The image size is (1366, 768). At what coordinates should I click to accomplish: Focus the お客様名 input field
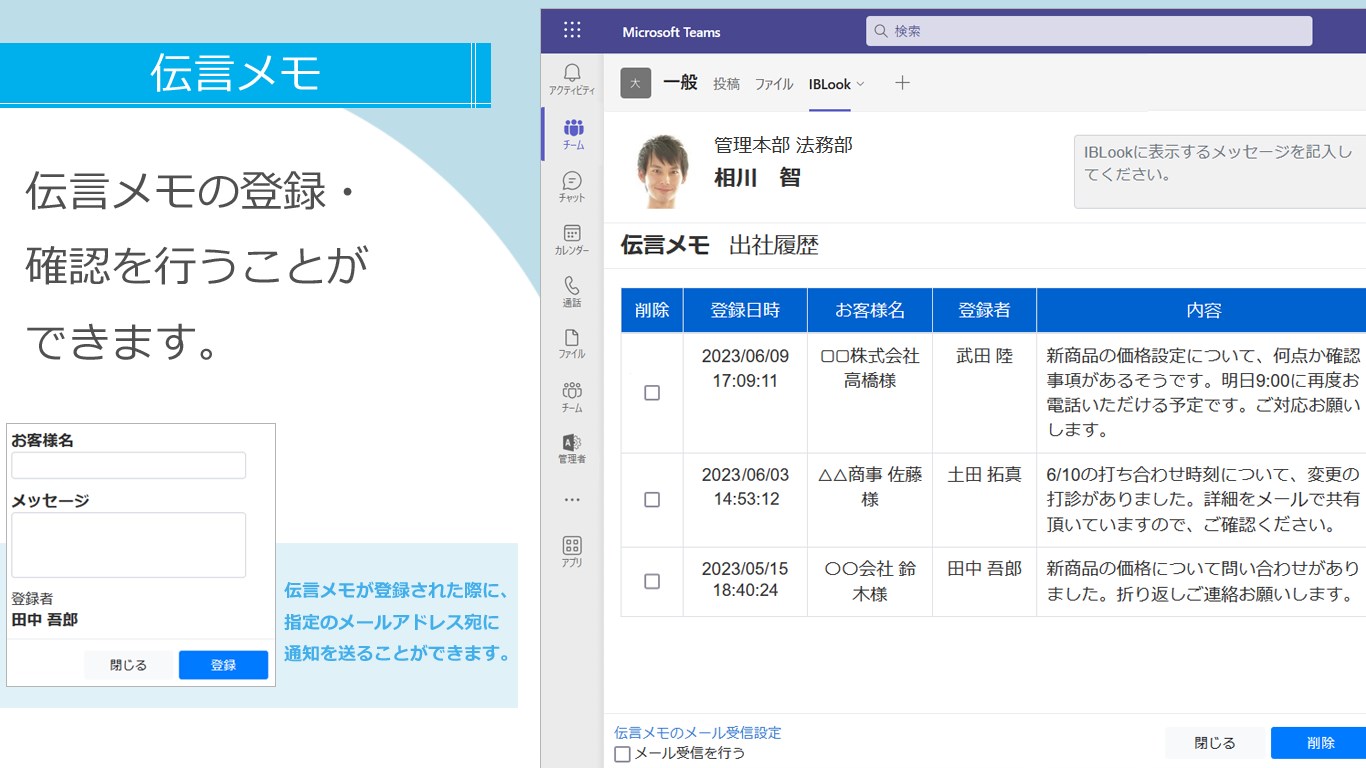pos(128,465)
